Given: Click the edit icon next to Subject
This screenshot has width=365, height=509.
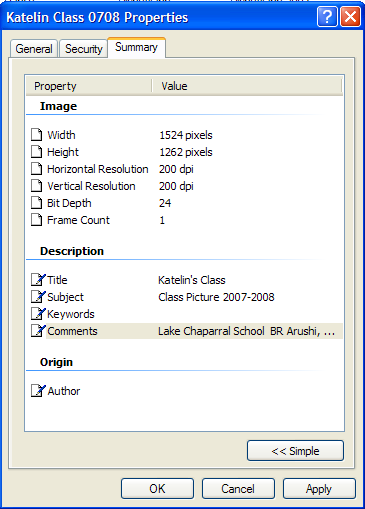Looking at the screenshot, I should [38, 297].
